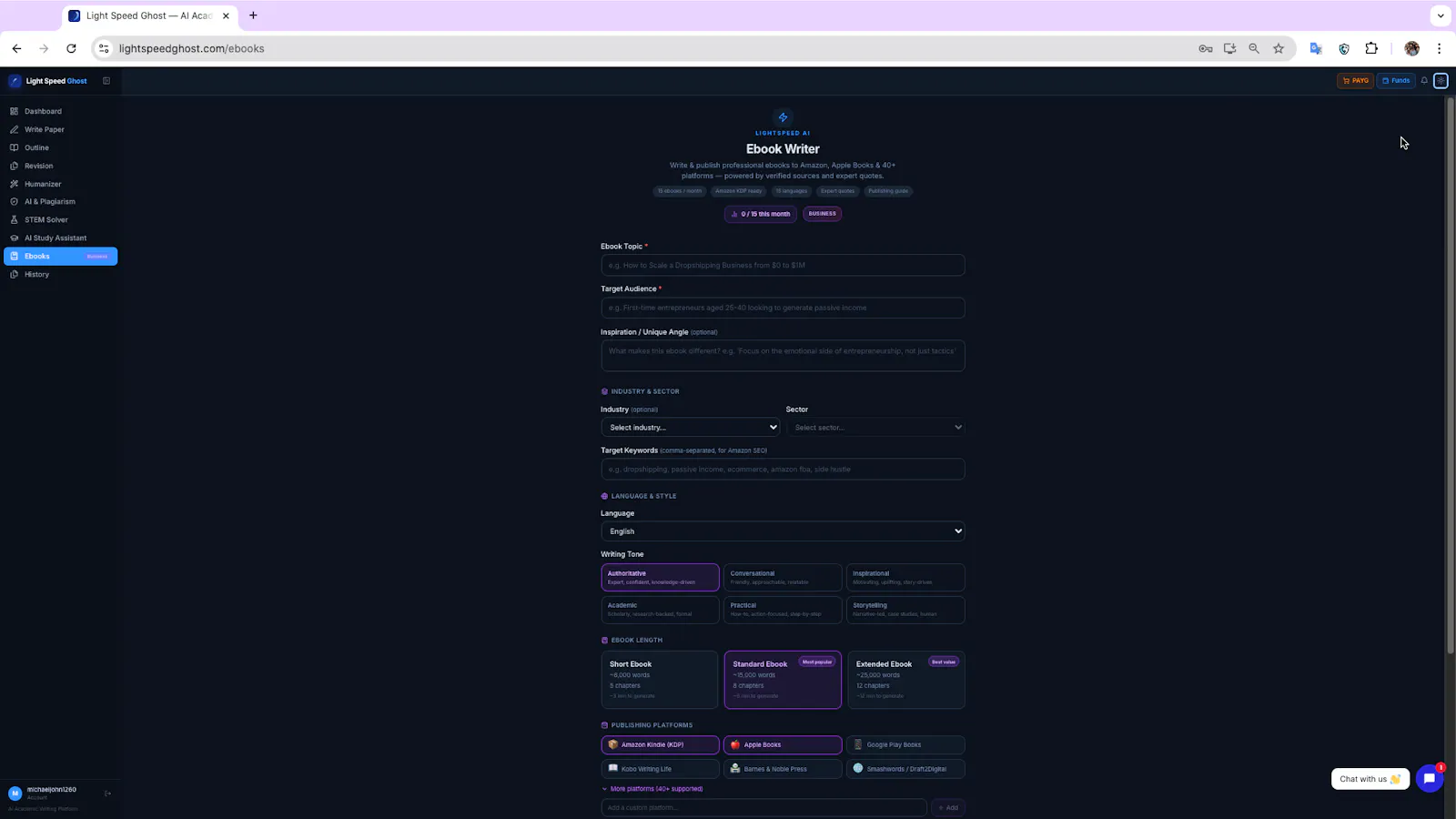Select the Conversational writing tone
Screen dimensions: 1456x819
click(783, 578)
